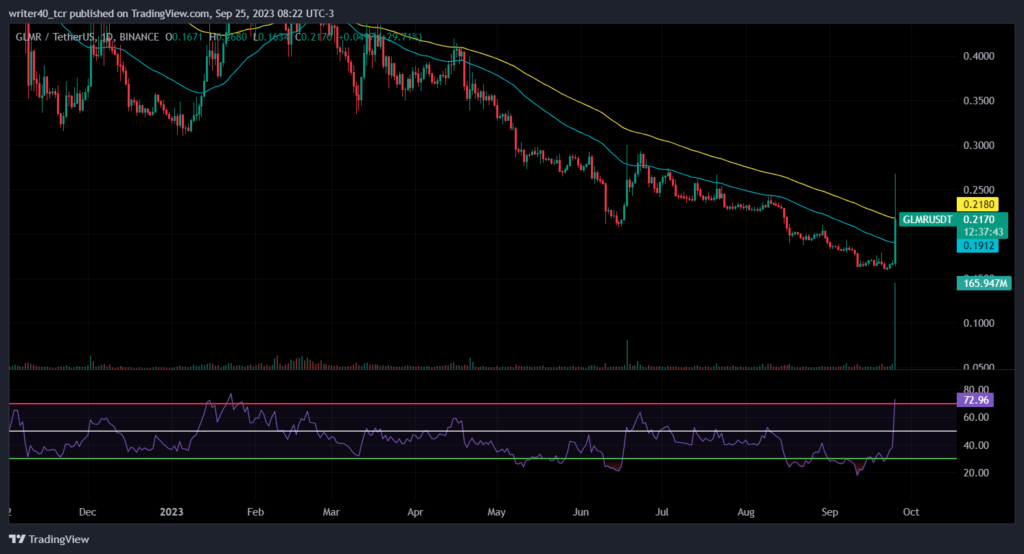Select the red RSI overbought band line
The width and height of the screenshot is (1024, 554).
point(483,404)
